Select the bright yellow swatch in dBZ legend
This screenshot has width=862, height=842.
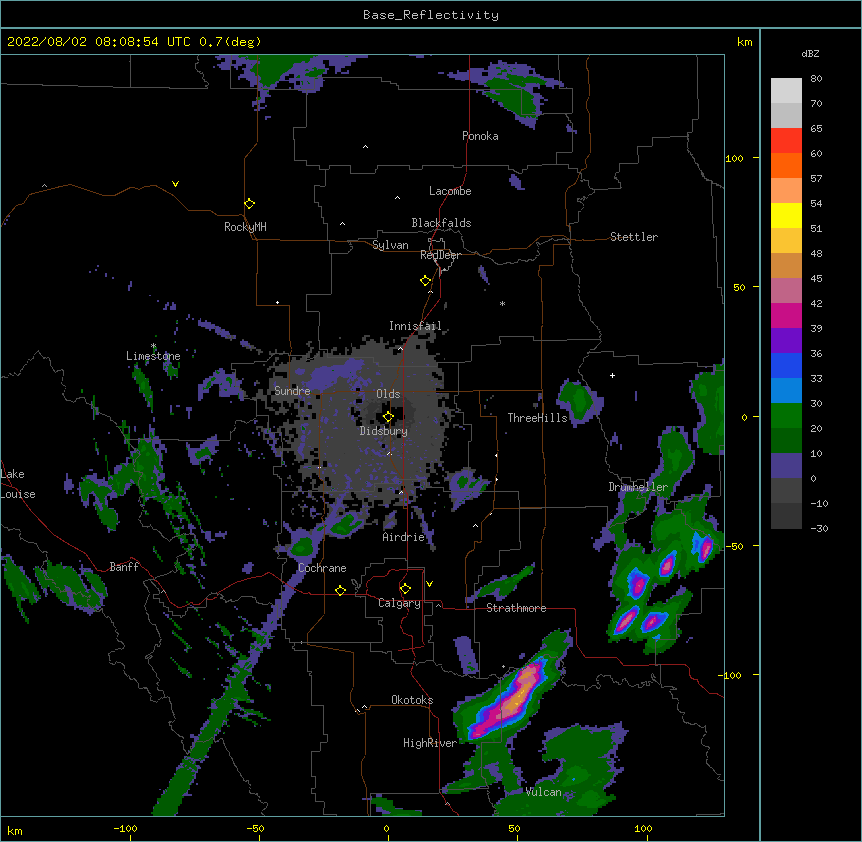(786, 215)
